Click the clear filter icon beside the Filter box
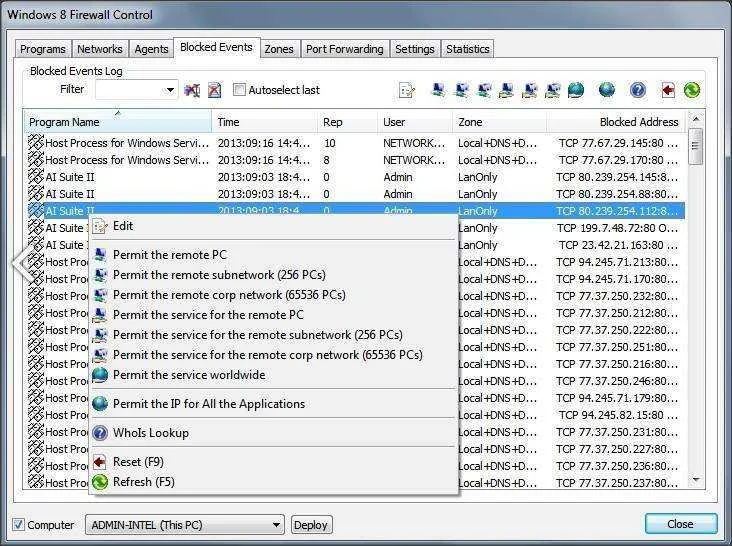 pyautogui.click(x=191, y=90)
